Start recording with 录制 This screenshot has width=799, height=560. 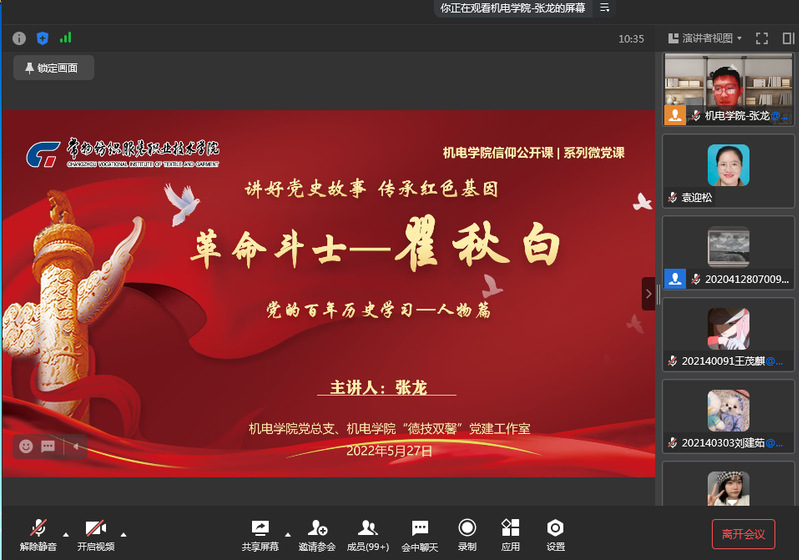pyautogui.click(x=466, y=534)
